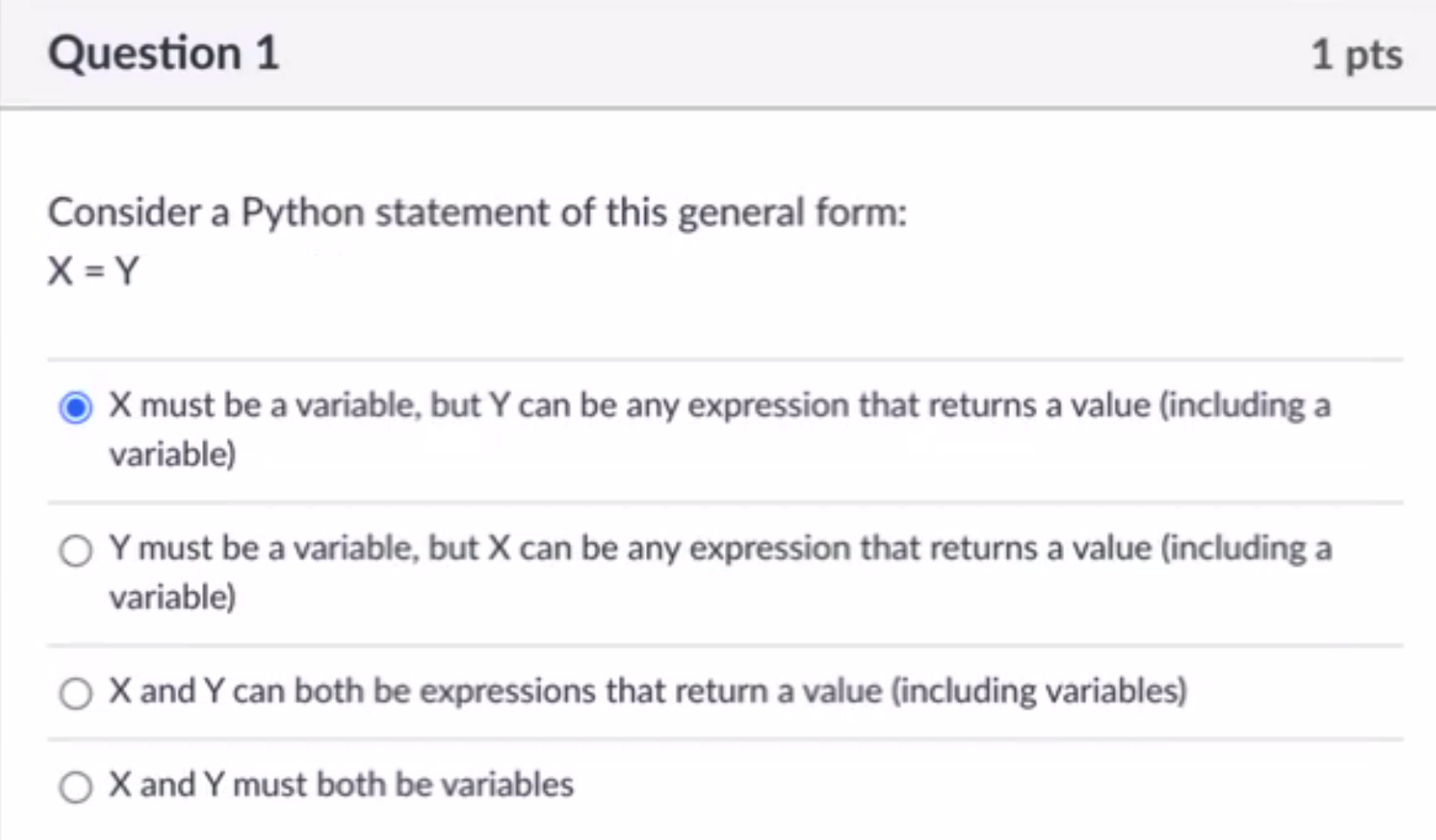Click the label "X and Y must both be variables"
The height and width of the screenshot is (840, 1436).
(x=341, y=785)
